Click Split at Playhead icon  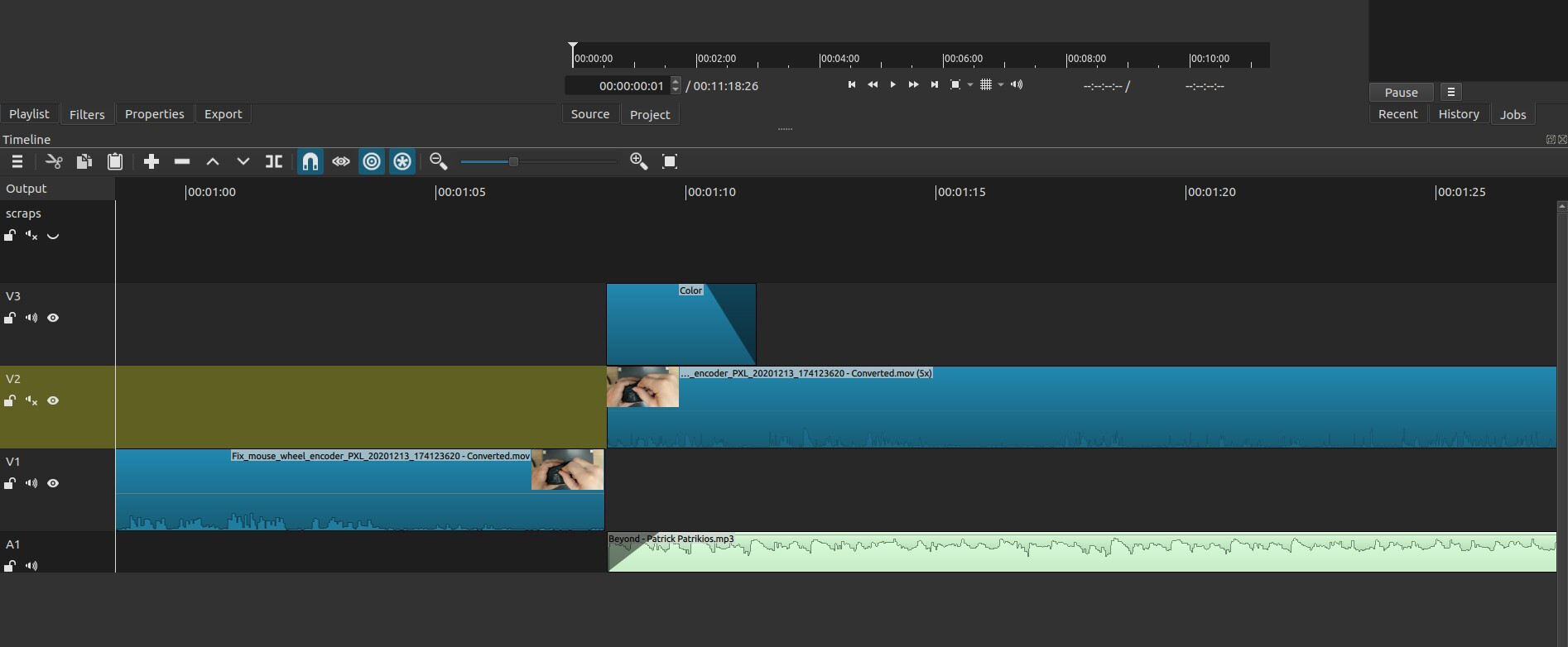pyautogui.click(x=274, y=161)
